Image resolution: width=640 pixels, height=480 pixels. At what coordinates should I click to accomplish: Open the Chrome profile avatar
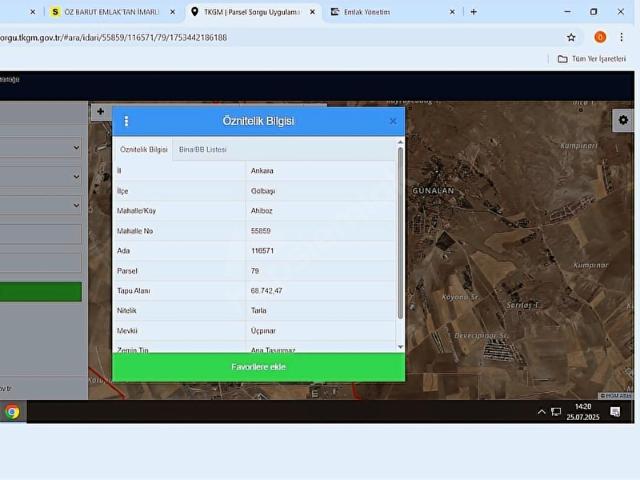point(600,37)
